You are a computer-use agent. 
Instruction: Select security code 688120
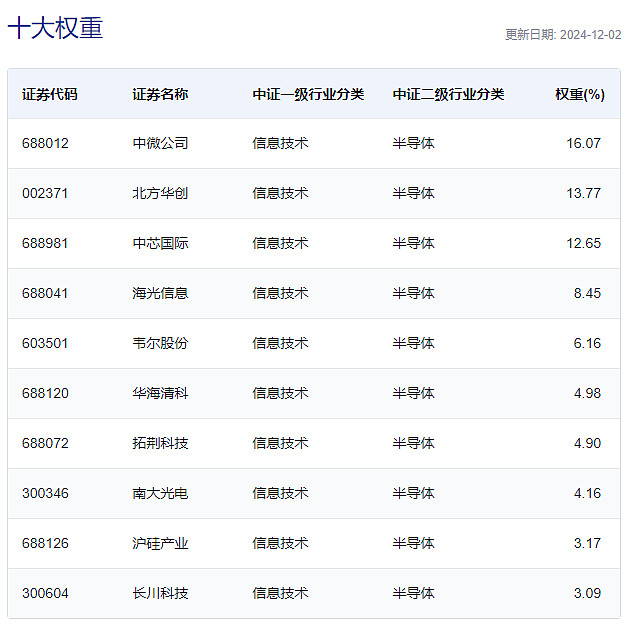[45, 393]
